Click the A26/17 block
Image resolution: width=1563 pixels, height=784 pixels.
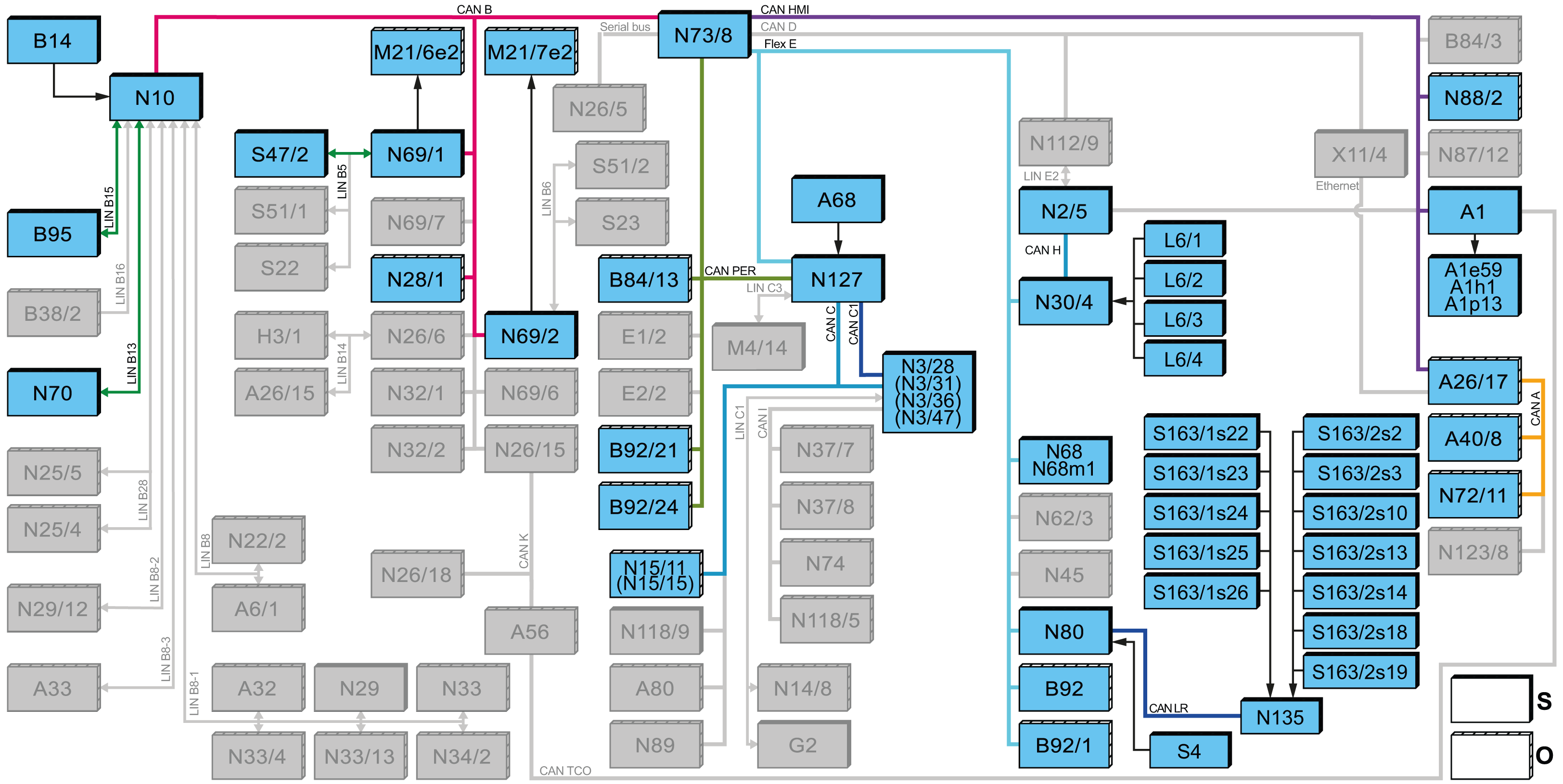pos(1474,381)
